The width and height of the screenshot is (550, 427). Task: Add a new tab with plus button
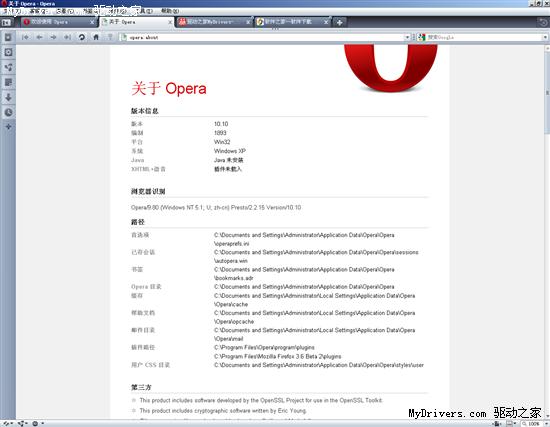coord(339,22)
